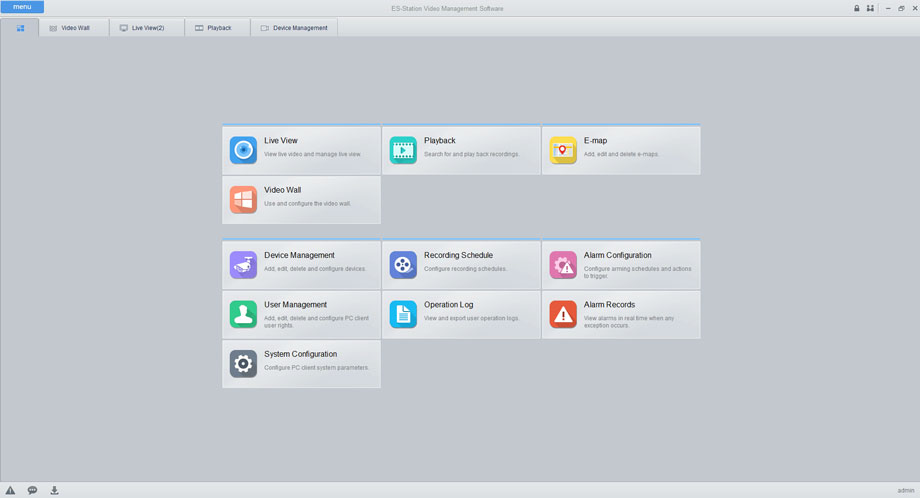This screenshot has width=920, height=498.
Task: Open the Device Management camera icon
Action: 243,265
